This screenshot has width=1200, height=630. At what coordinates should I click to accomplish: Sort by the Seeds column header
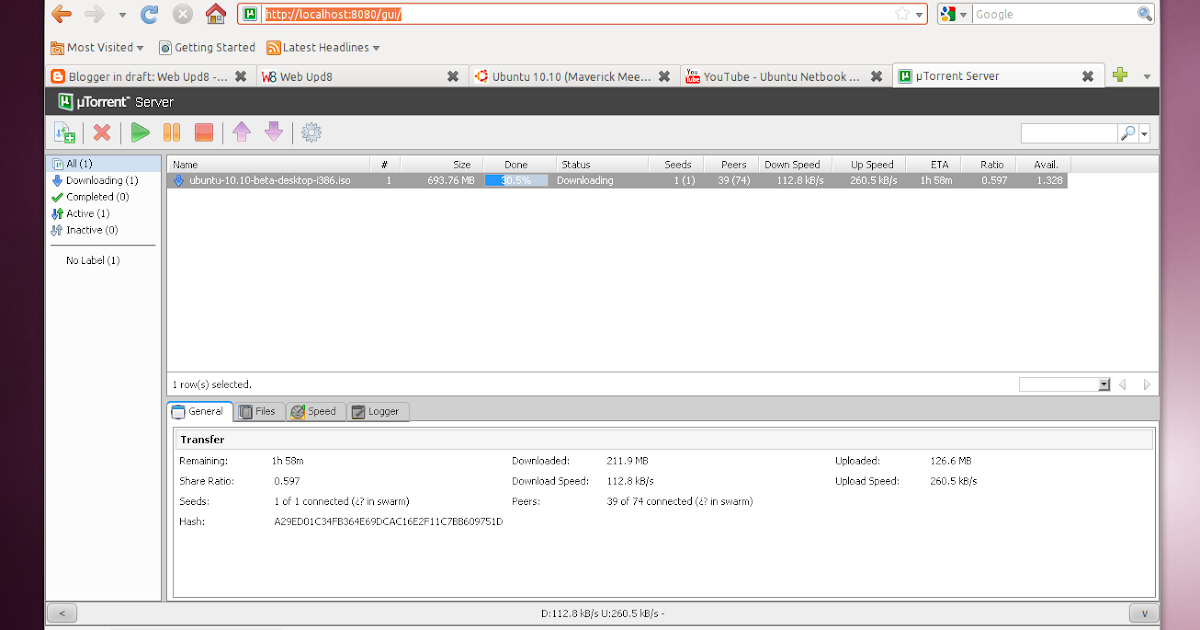[676, 164]
